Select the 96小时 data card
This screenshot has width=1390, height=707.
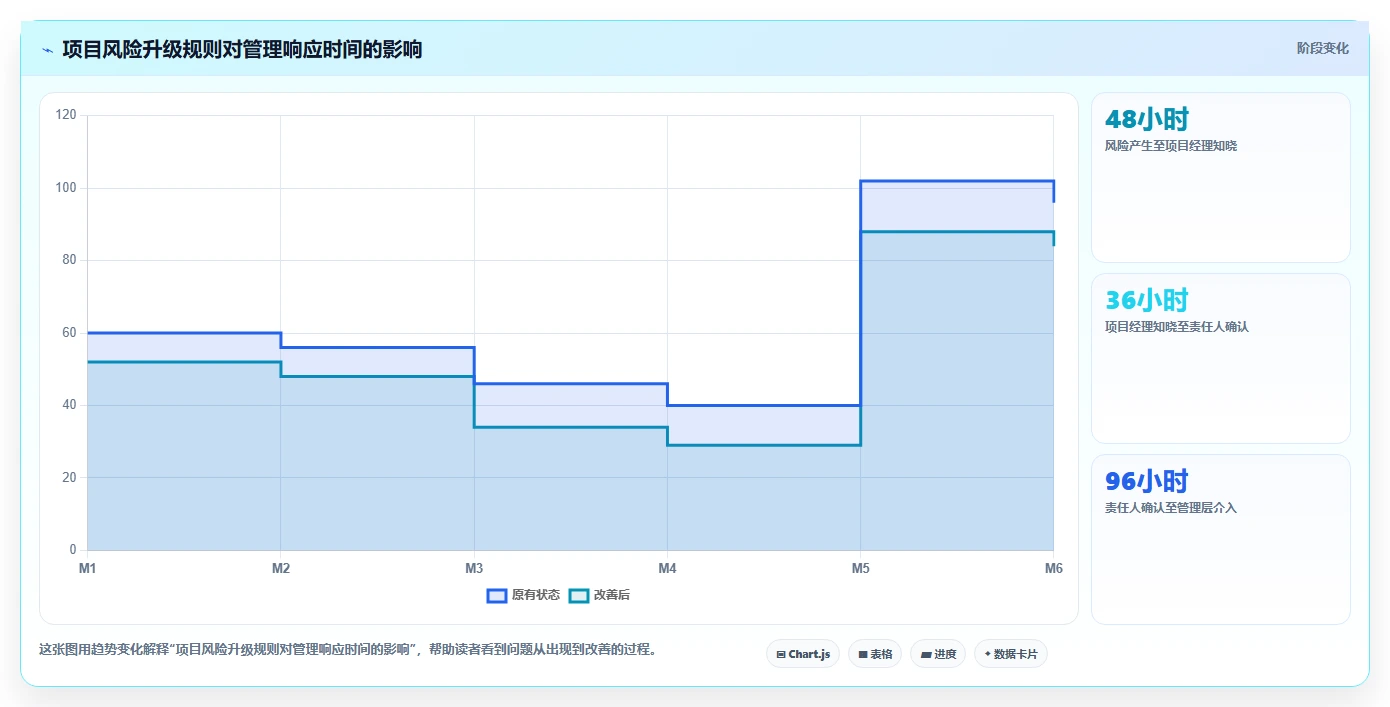coord(1221,540)
